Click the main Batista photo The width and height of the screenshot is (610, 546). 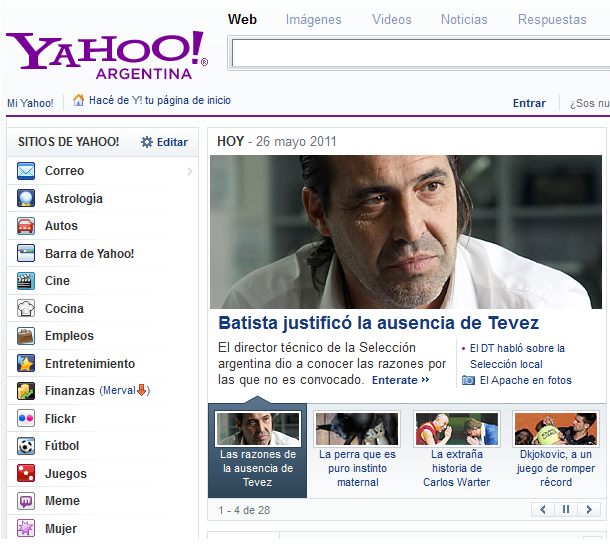click(x=406, y=232)
